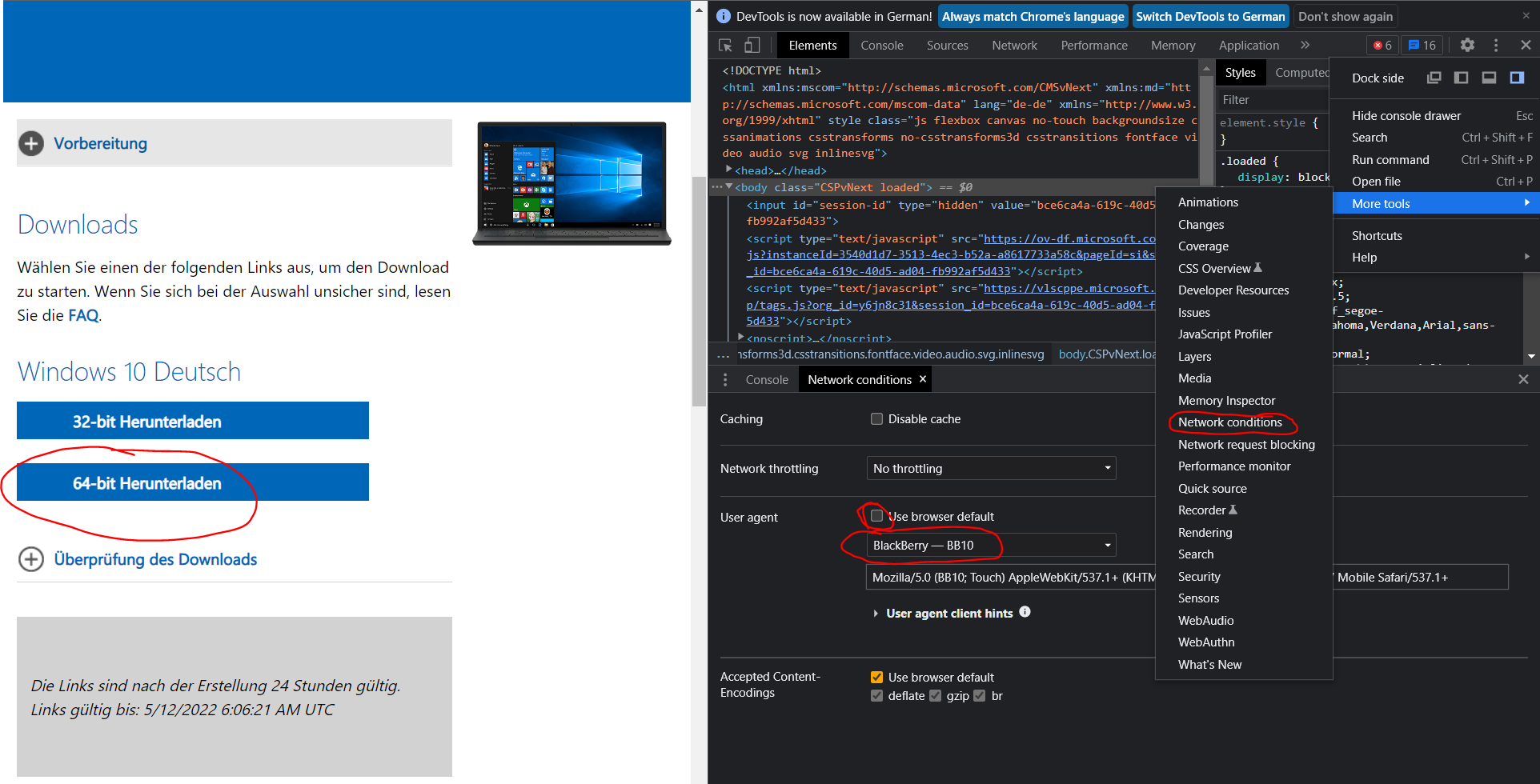Switch to the Sources tab
The image size is (1540, 784).
(x=947, y=46)
